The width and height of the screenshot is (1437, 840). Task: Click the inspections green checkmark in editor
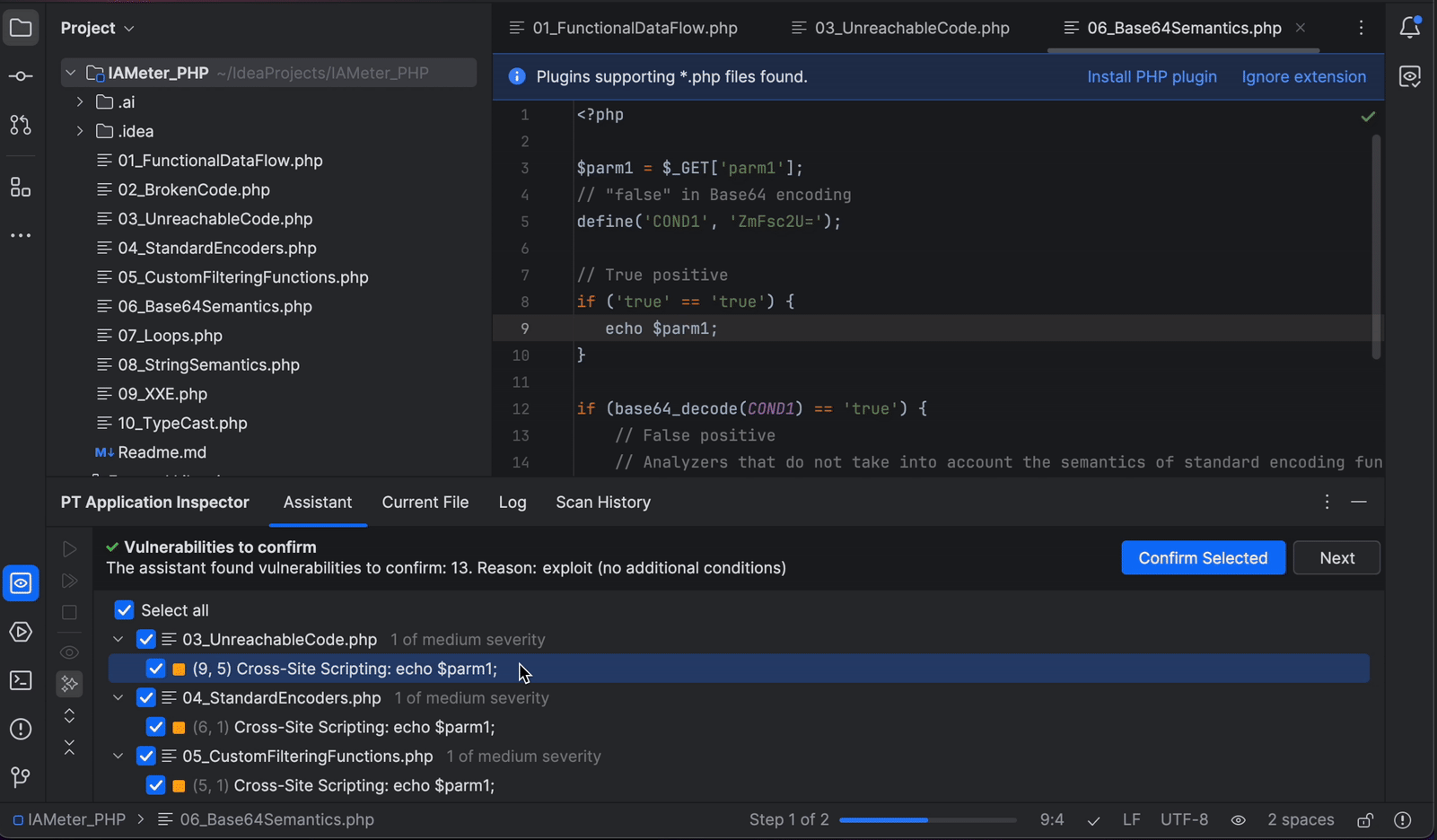pos(1368,117)
